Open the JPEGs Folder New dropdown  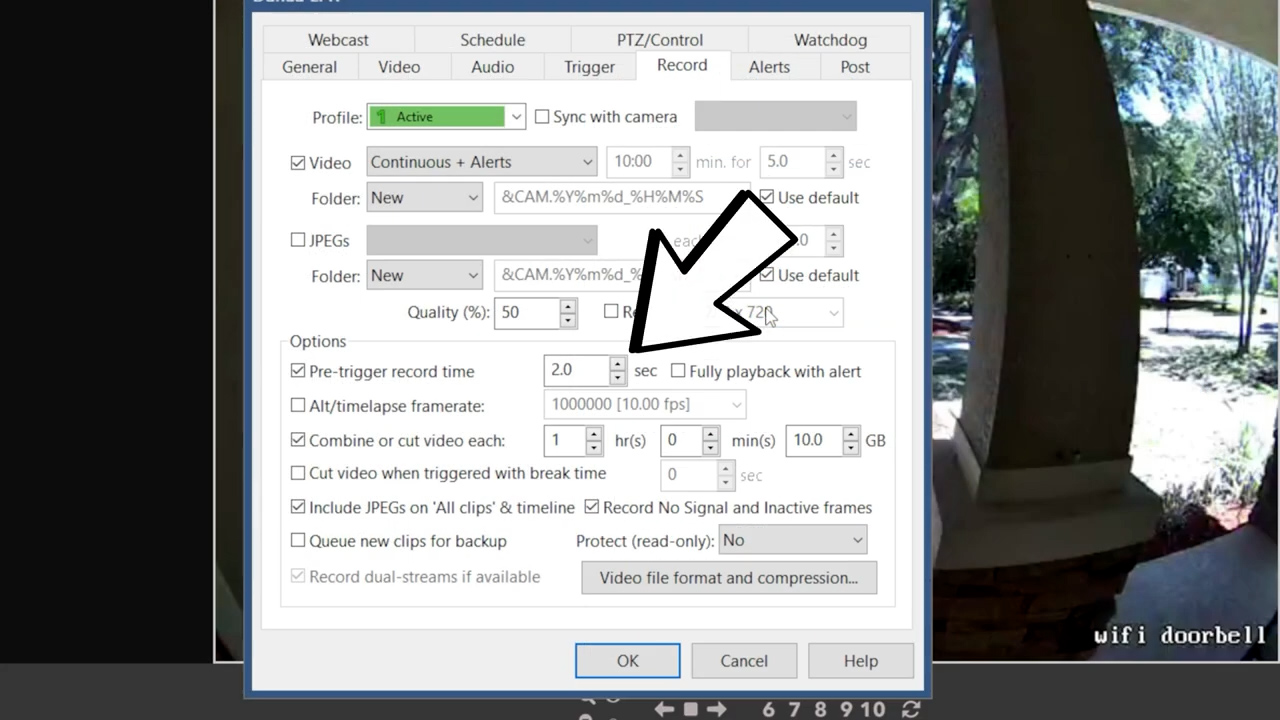[x=424, y=276]
